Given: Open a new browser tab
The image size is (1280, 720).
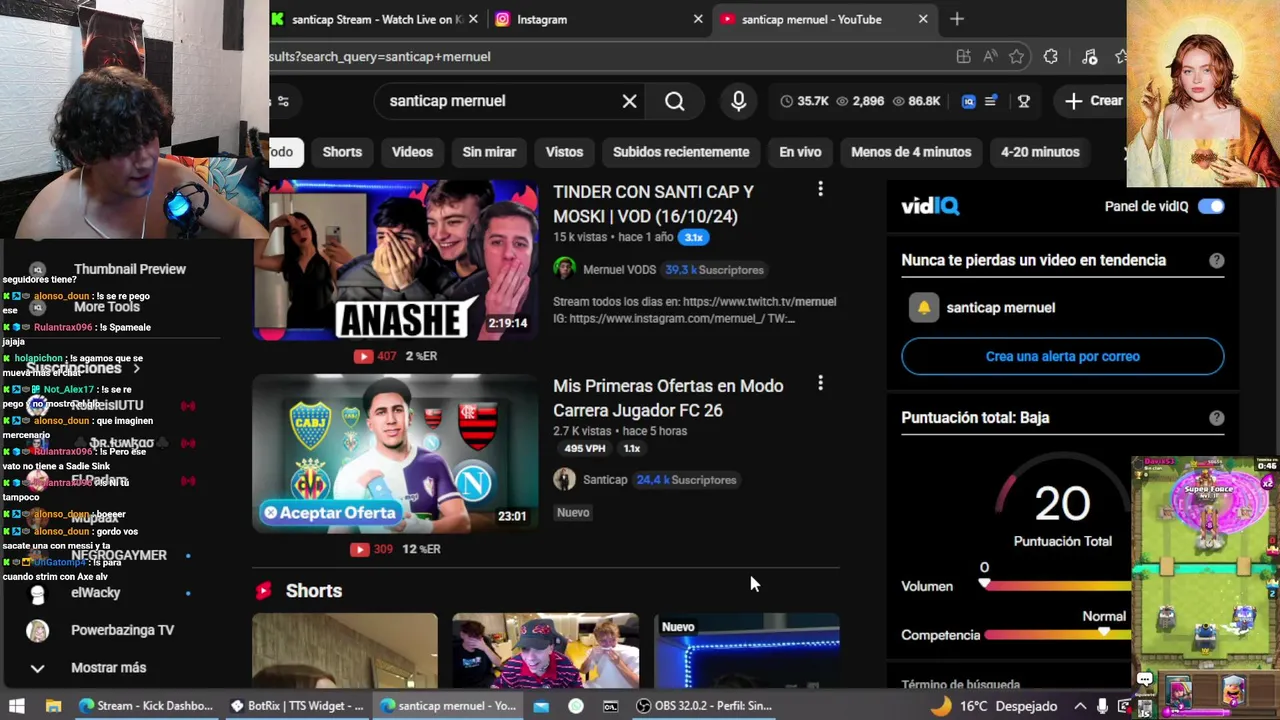Looking at the screenshot, I should pos(957,19).
